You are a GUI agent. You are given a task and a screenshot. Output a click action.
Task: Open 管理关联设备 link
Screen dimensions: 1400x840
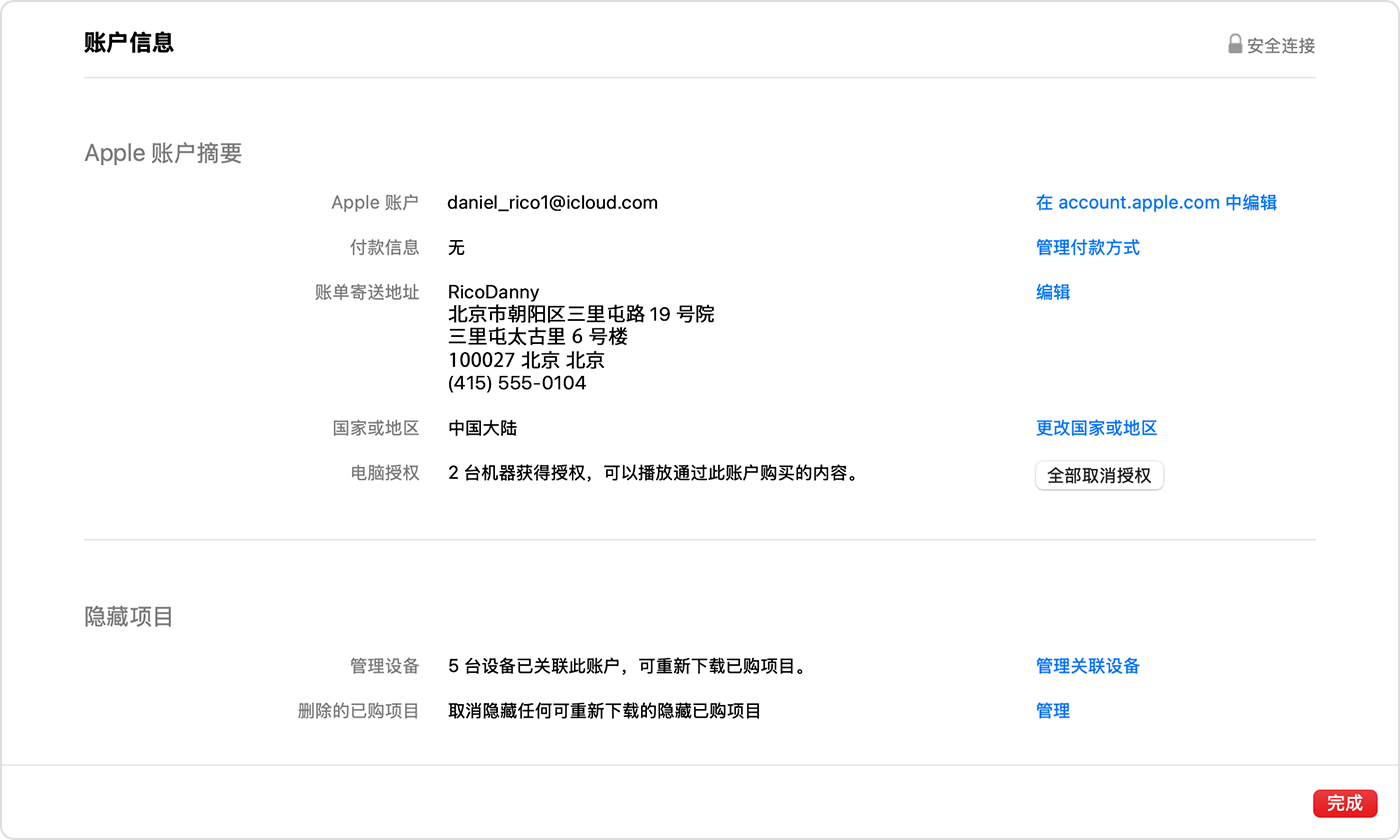click(x=1088, y=666)
